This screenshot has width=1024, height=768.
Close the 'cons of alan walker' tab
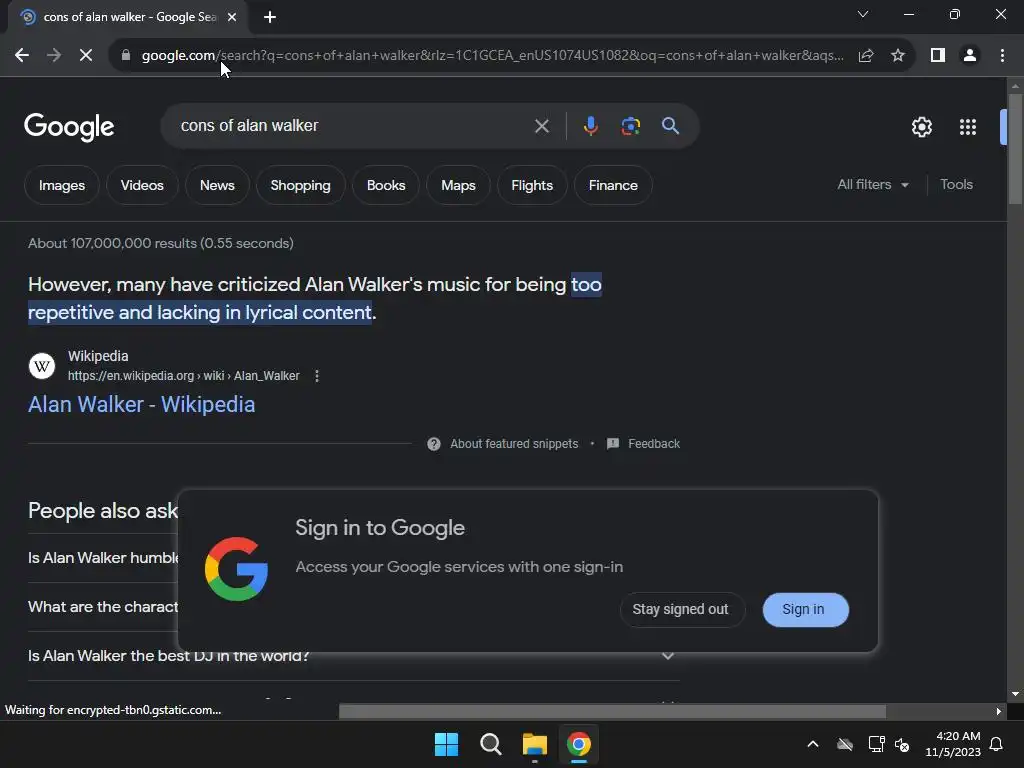pos(232,17)
